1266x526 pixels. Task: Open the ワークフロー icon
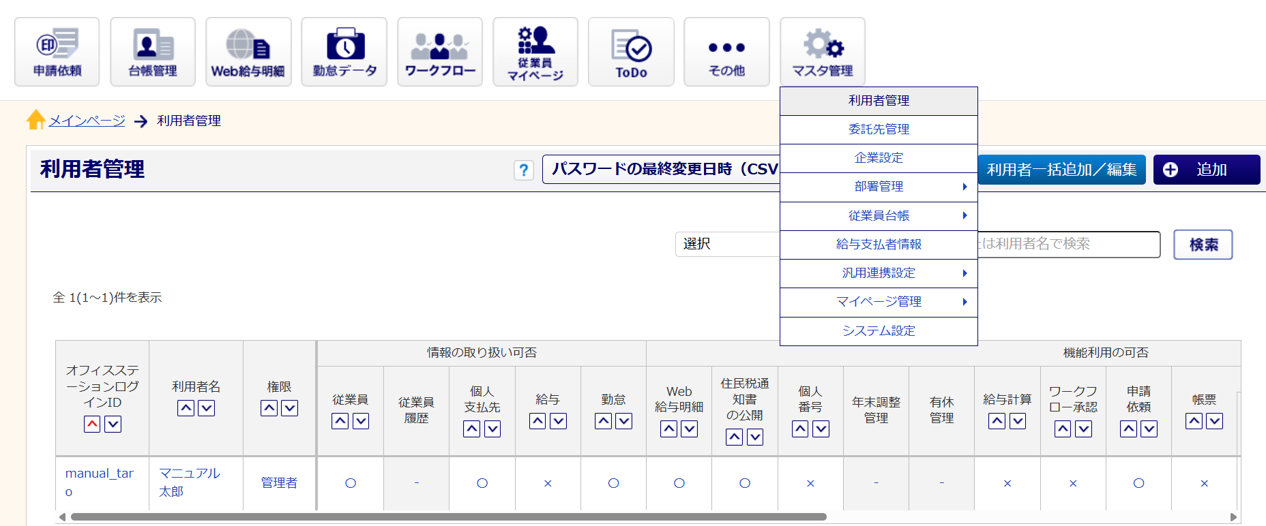pos(439,52)
